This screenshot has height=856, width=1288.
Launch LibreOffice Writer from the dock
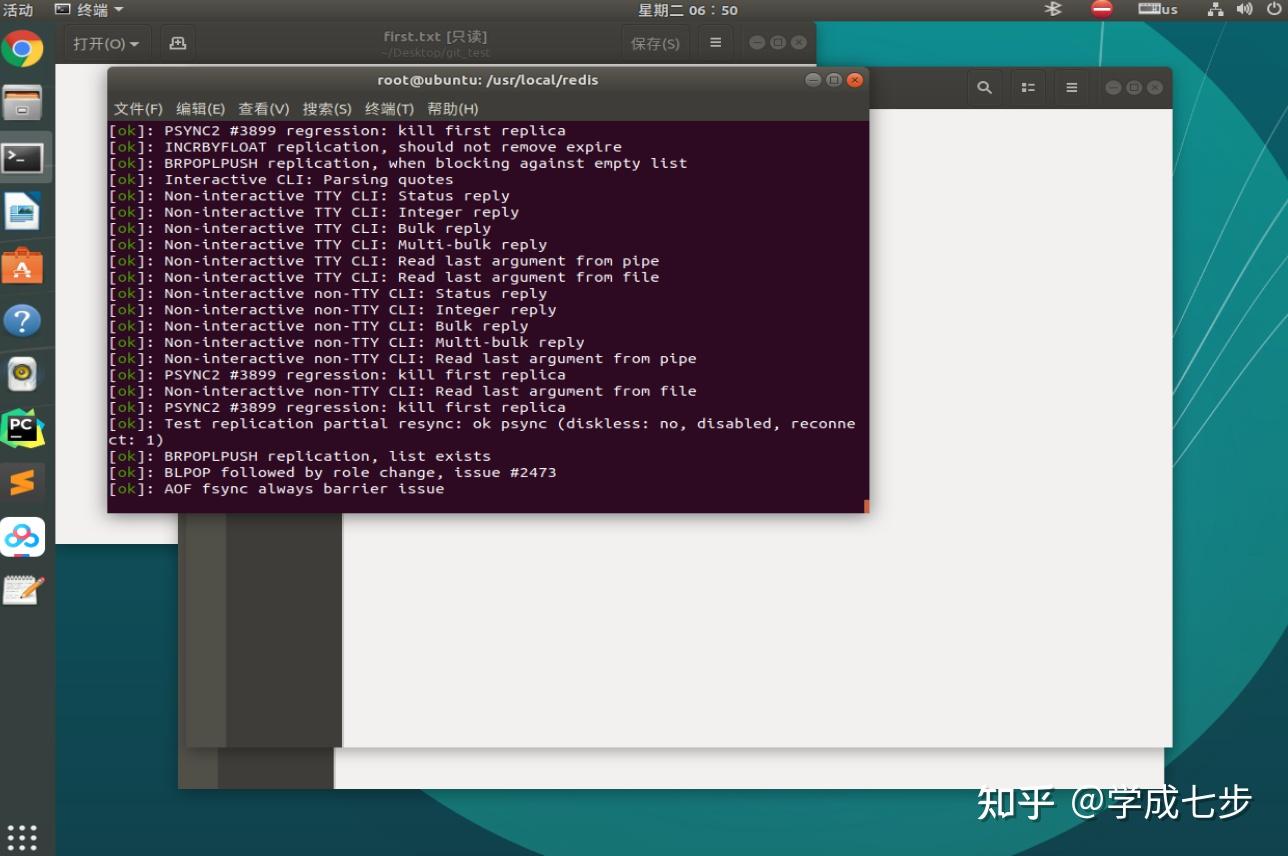point(22,211)
